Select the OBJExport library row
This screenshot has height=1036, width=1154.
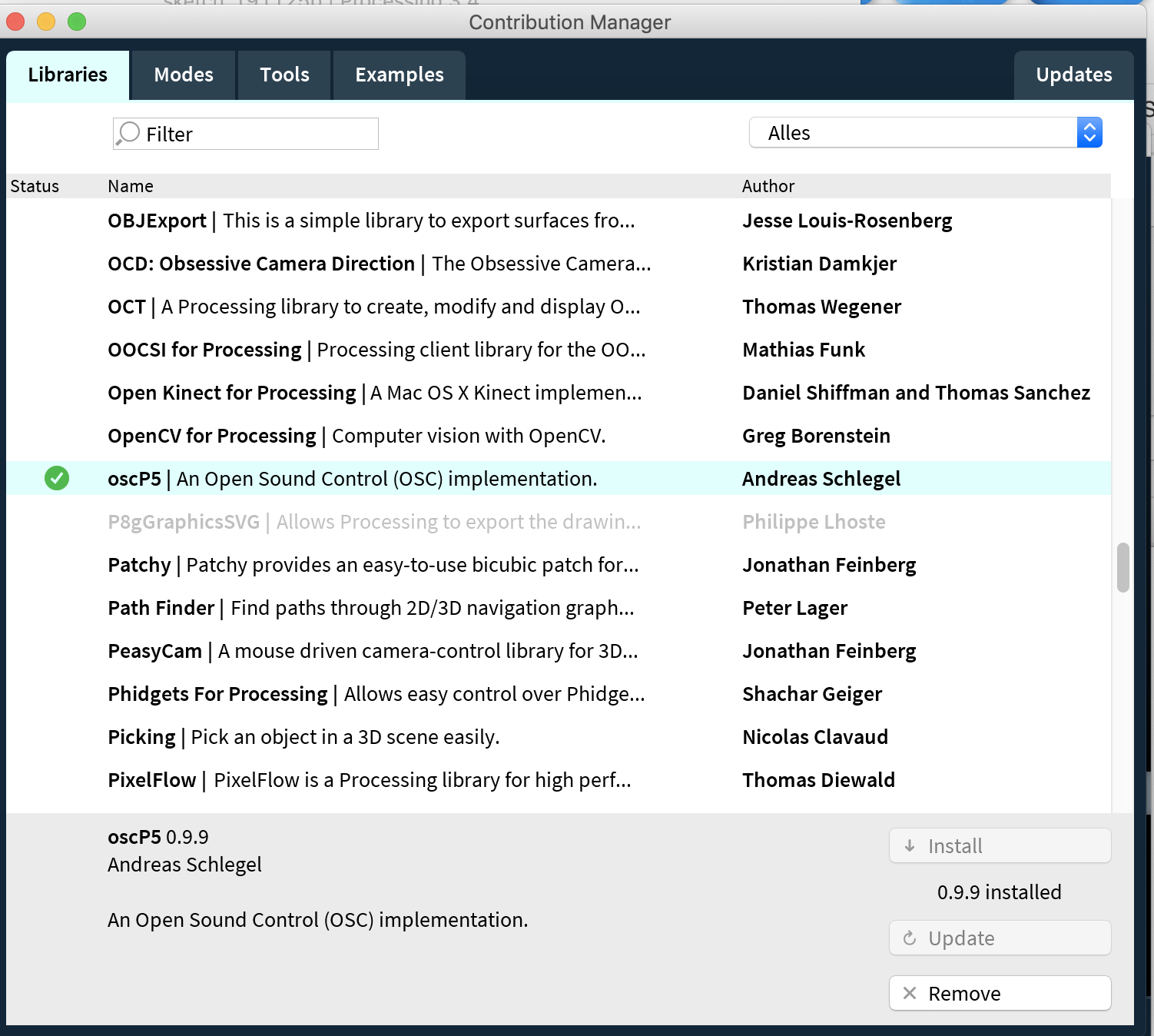[559, 221]
